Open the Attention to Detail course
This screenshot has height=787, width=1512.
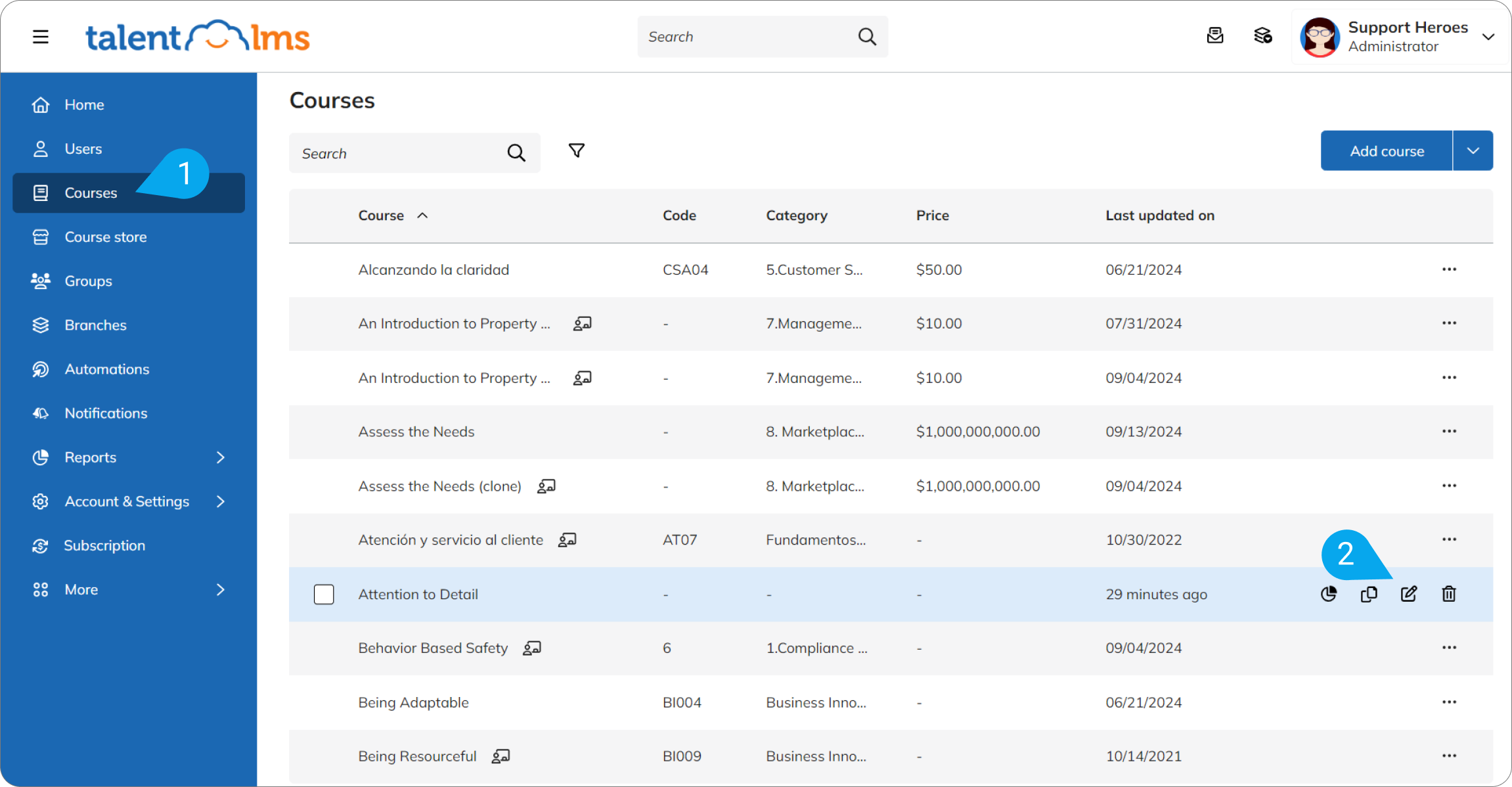click(418, 595)
